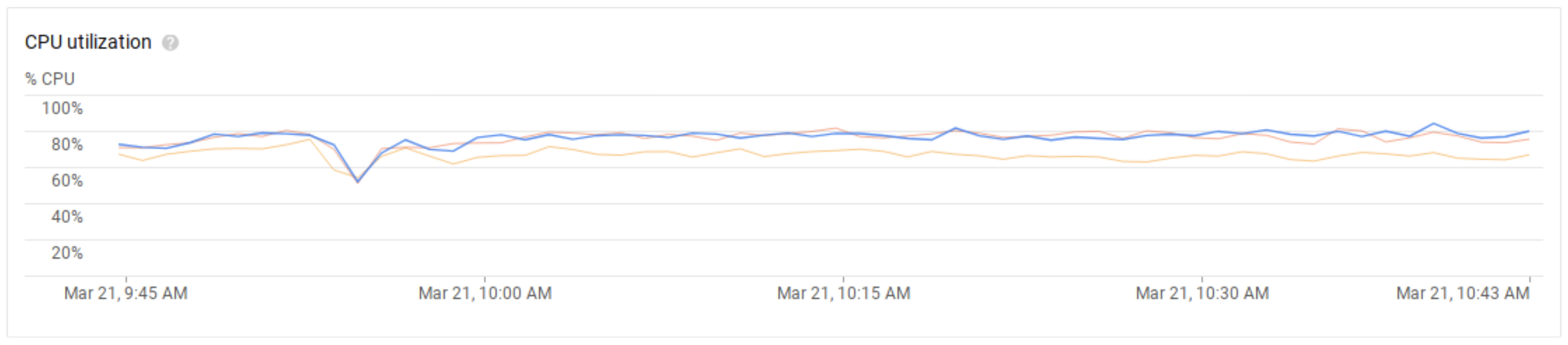Click the orange line's leftmost starting point

coord(119,154)
